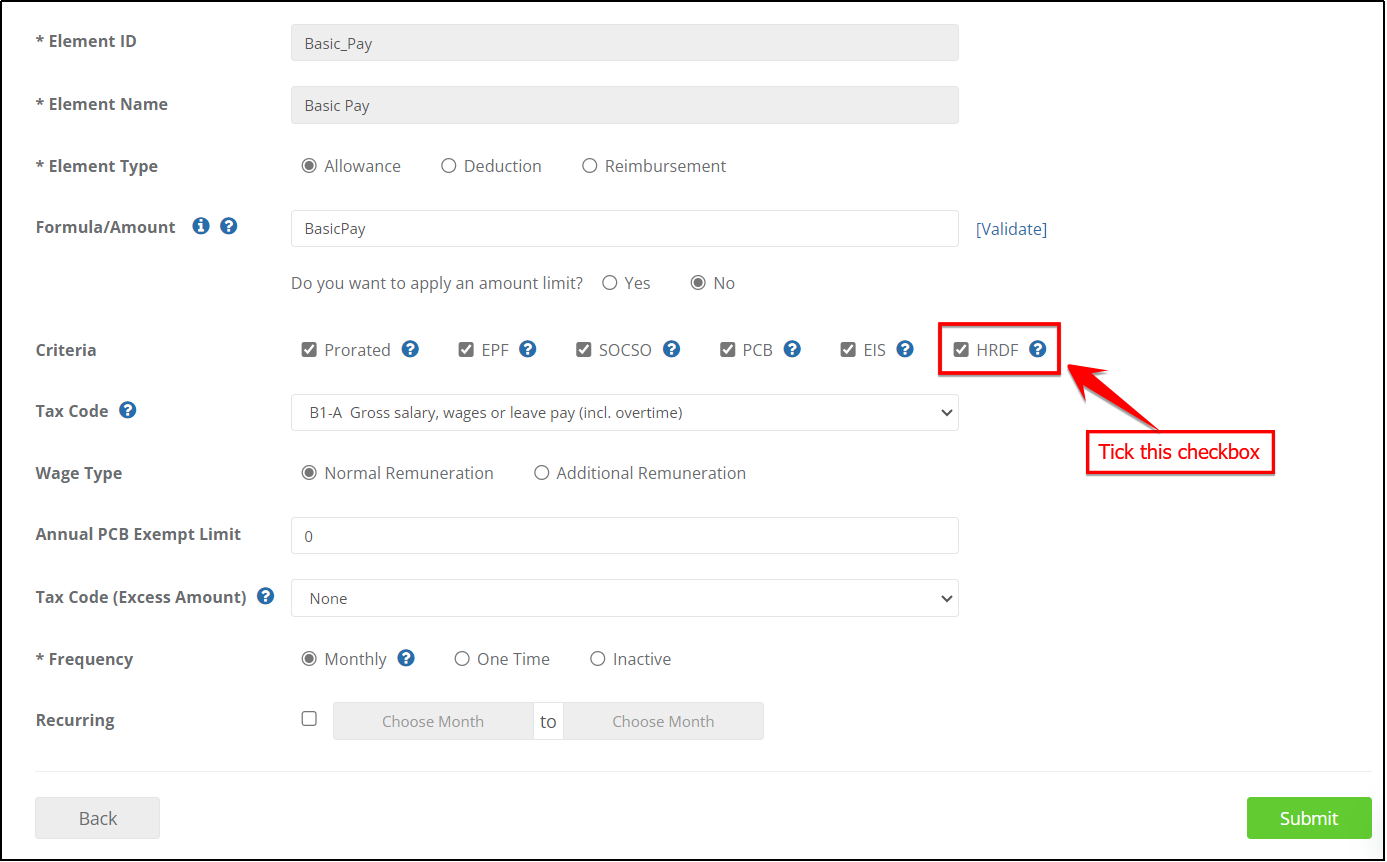Screen dimensions: 1387x862
Task: Untick the Prorated checkbox
Action: (x=309, y=350)
